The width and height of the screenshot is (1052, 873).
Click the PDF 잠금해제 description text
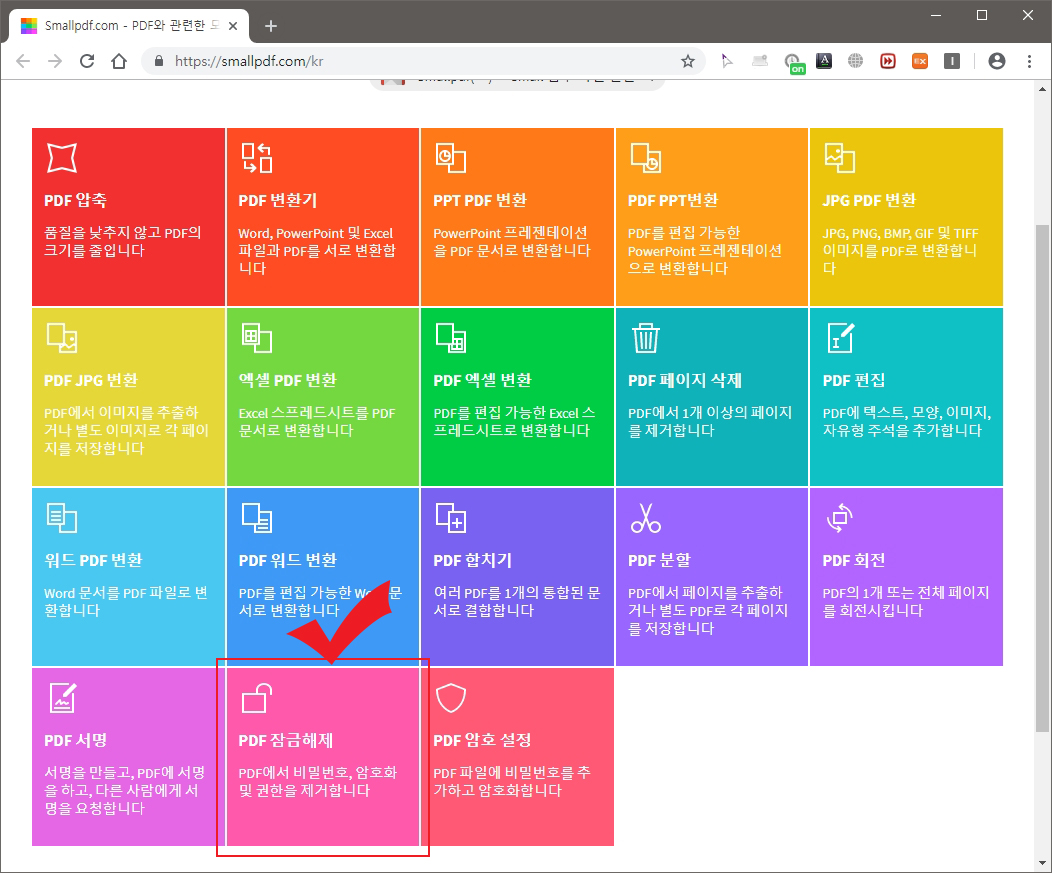click(318, 782)
